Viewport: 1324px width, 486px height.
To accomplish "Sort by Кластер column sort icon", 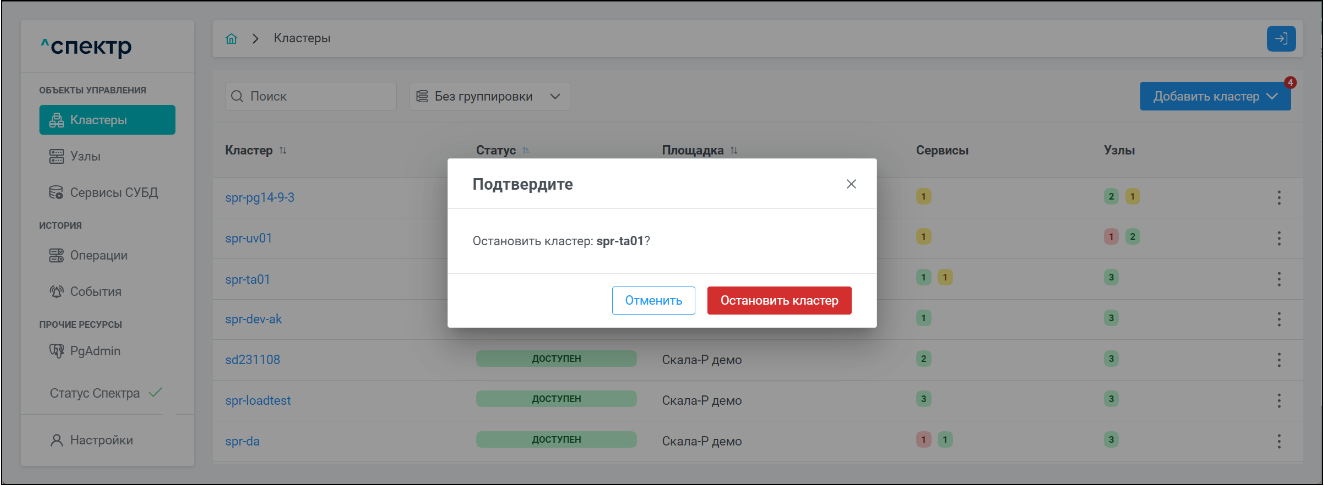I will (x=283, y=151).
